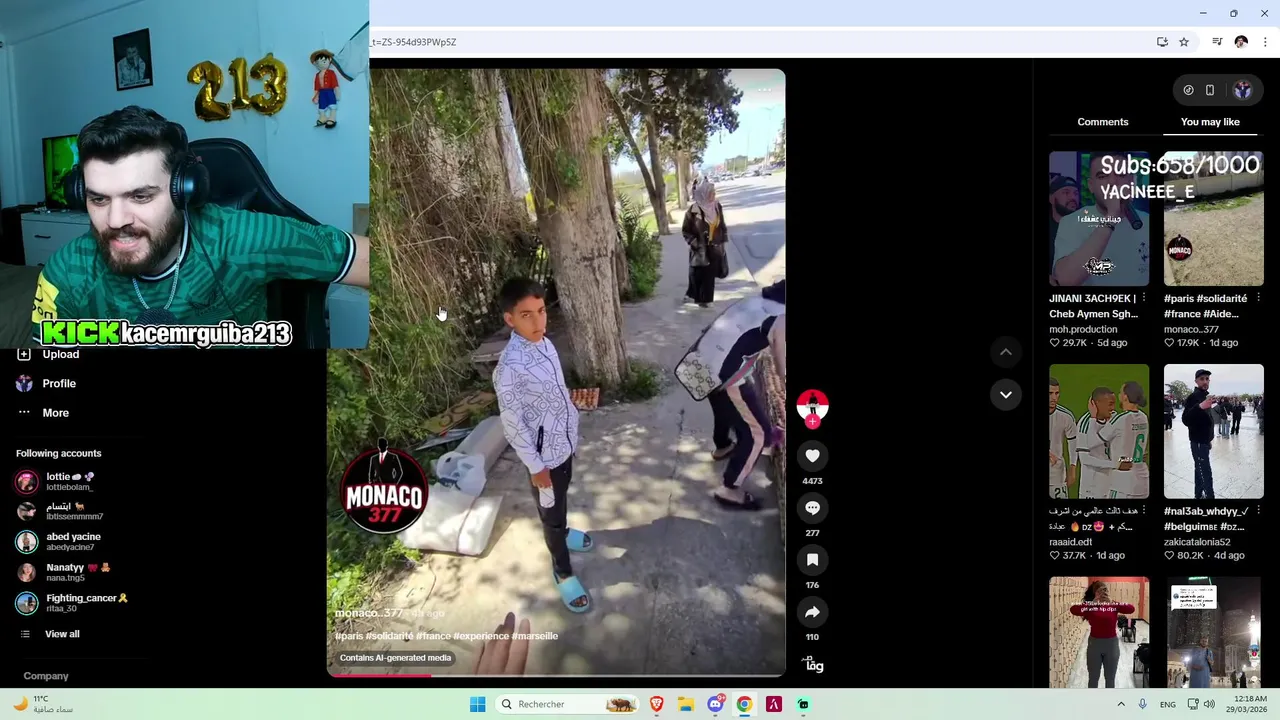The width and height of the screenshot is (1280, 720).
Task: Open the red-top woman video thumbnail
Action: 1099,632
